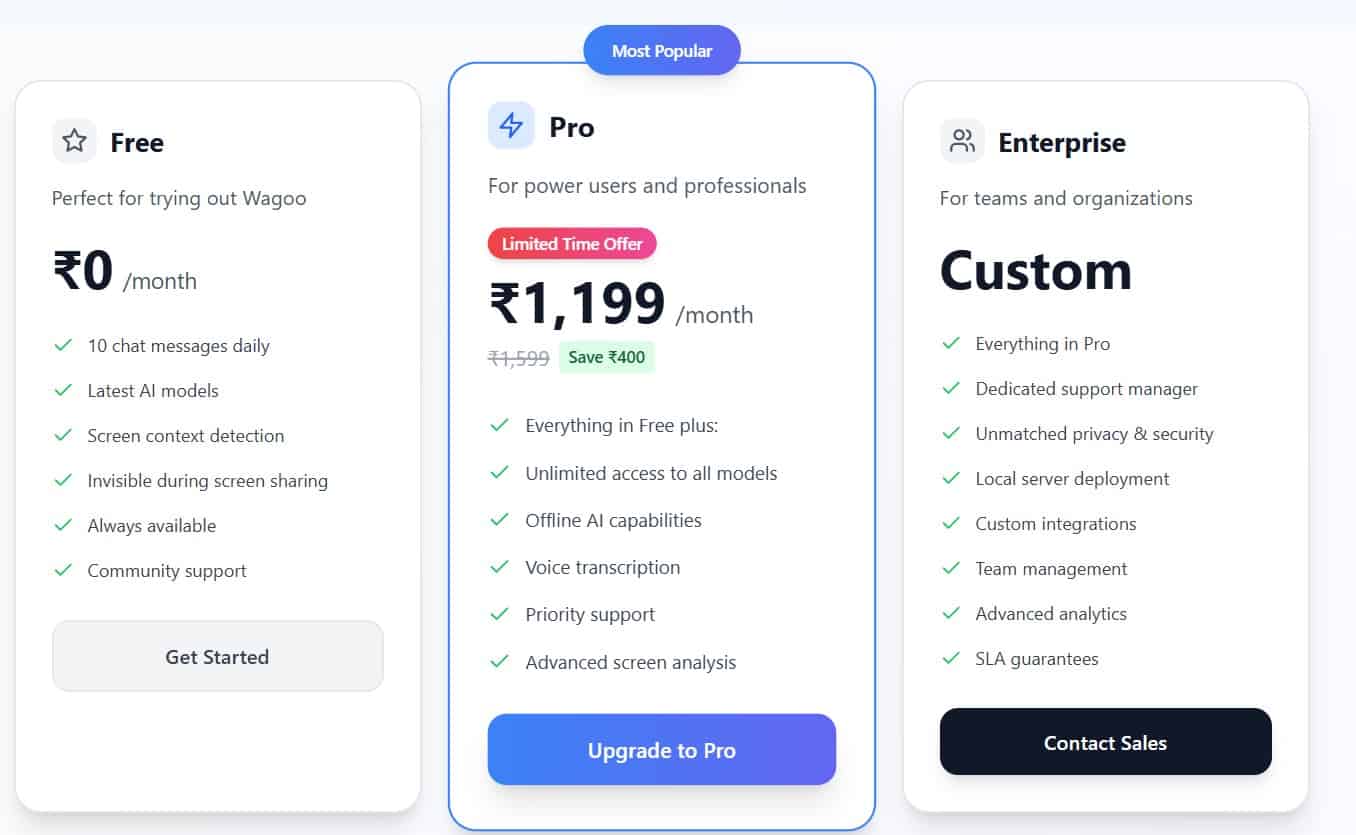
Task: Click the checkmark next to SLA guarantees
Action: click(950, 658)
